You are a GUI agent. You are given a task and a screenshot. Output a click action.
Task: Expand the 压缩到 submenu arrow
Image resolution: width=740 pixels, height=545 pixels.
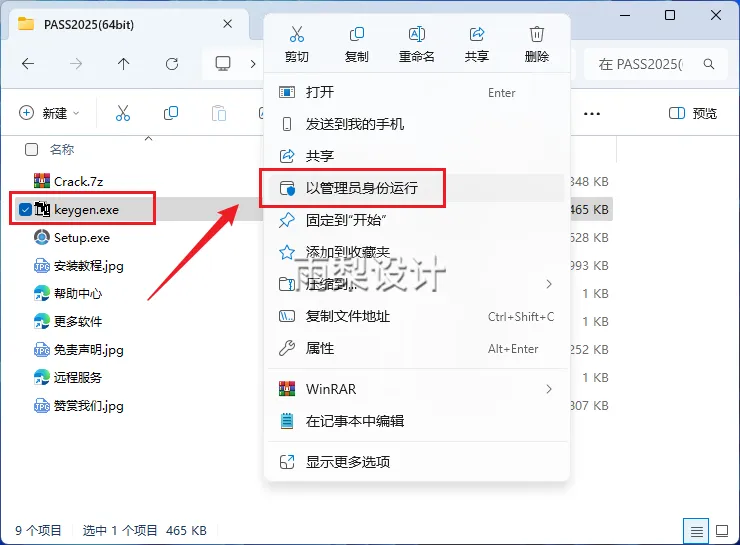[548, 284]
